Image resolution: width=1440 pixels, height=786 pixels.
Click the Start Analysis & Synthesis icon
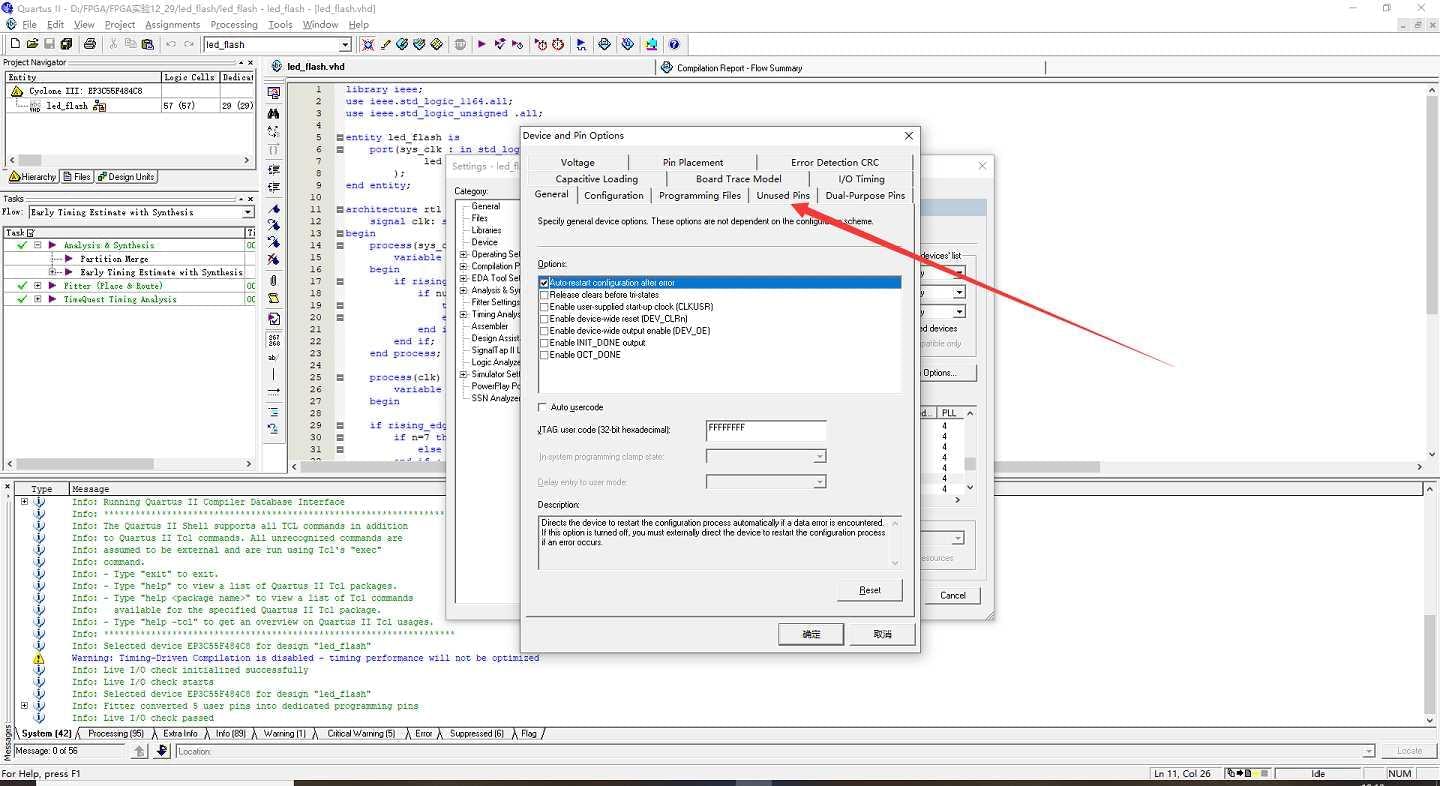(498, 44)
